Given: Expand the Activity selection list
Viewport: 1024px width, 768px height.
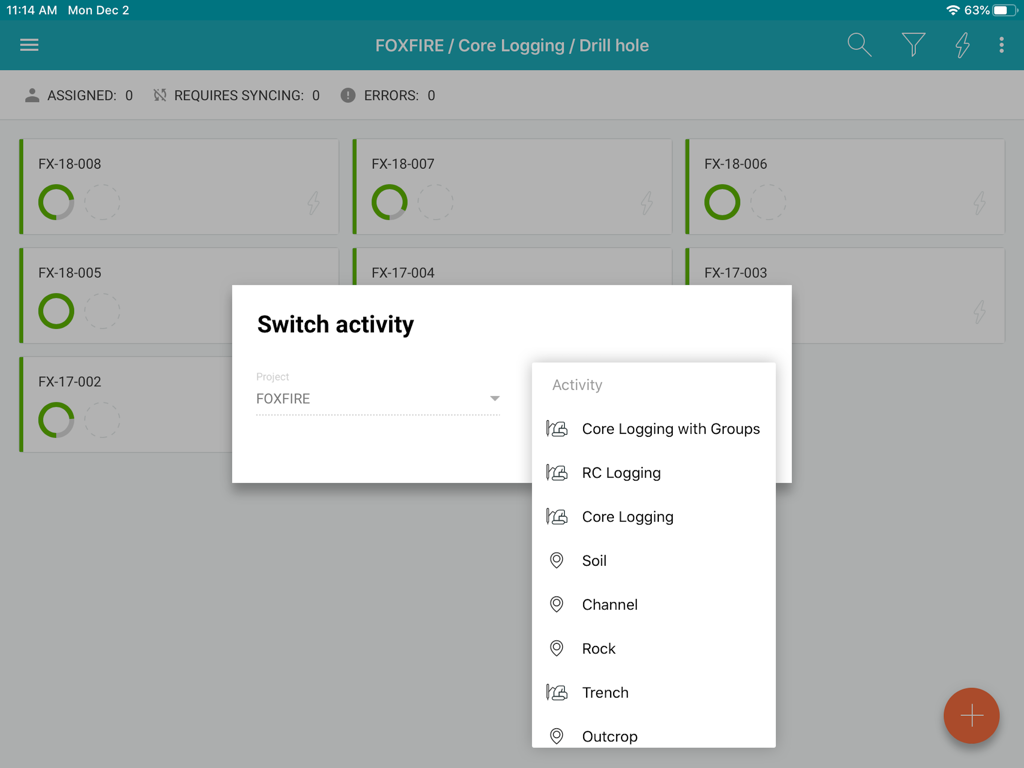Looking at the screenshot, I should click(654, 385).
